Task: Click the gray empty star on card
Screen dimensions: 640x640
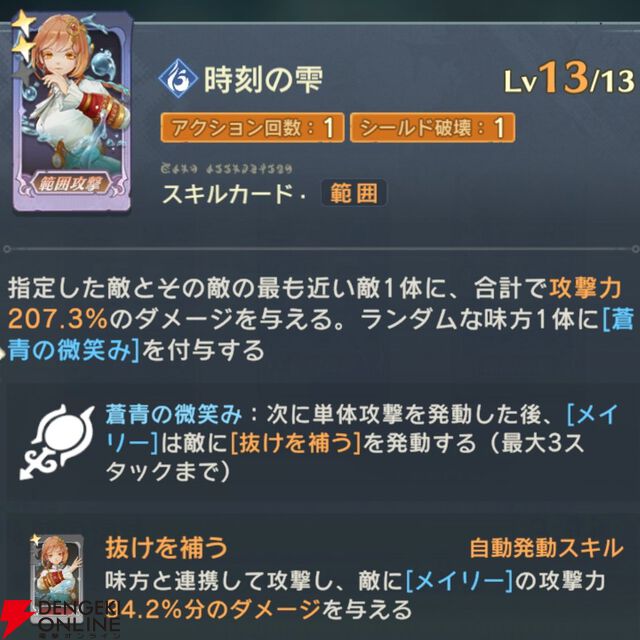Action: point(23,74)
